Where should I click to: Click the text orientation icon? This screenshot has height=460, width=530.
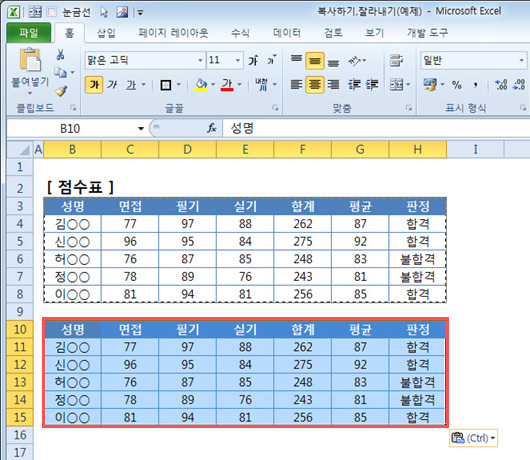point(355,61)
